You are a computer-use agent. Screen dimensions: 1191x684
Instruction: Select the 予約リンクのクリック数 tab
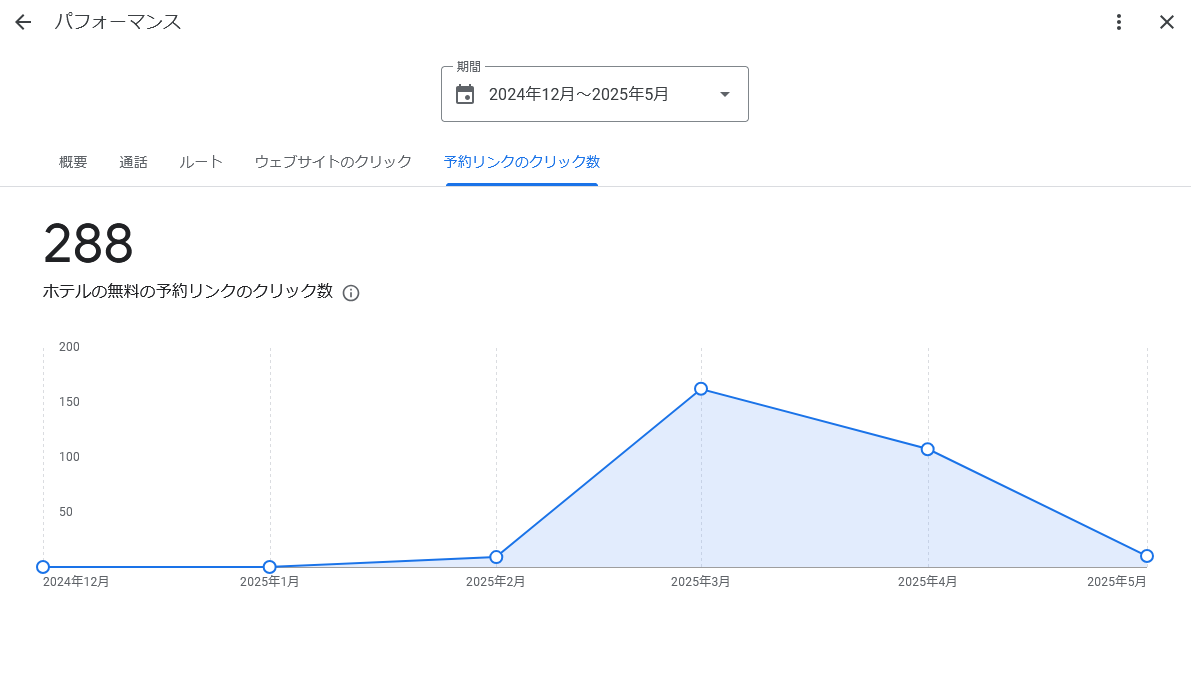[x=522, y=162]
